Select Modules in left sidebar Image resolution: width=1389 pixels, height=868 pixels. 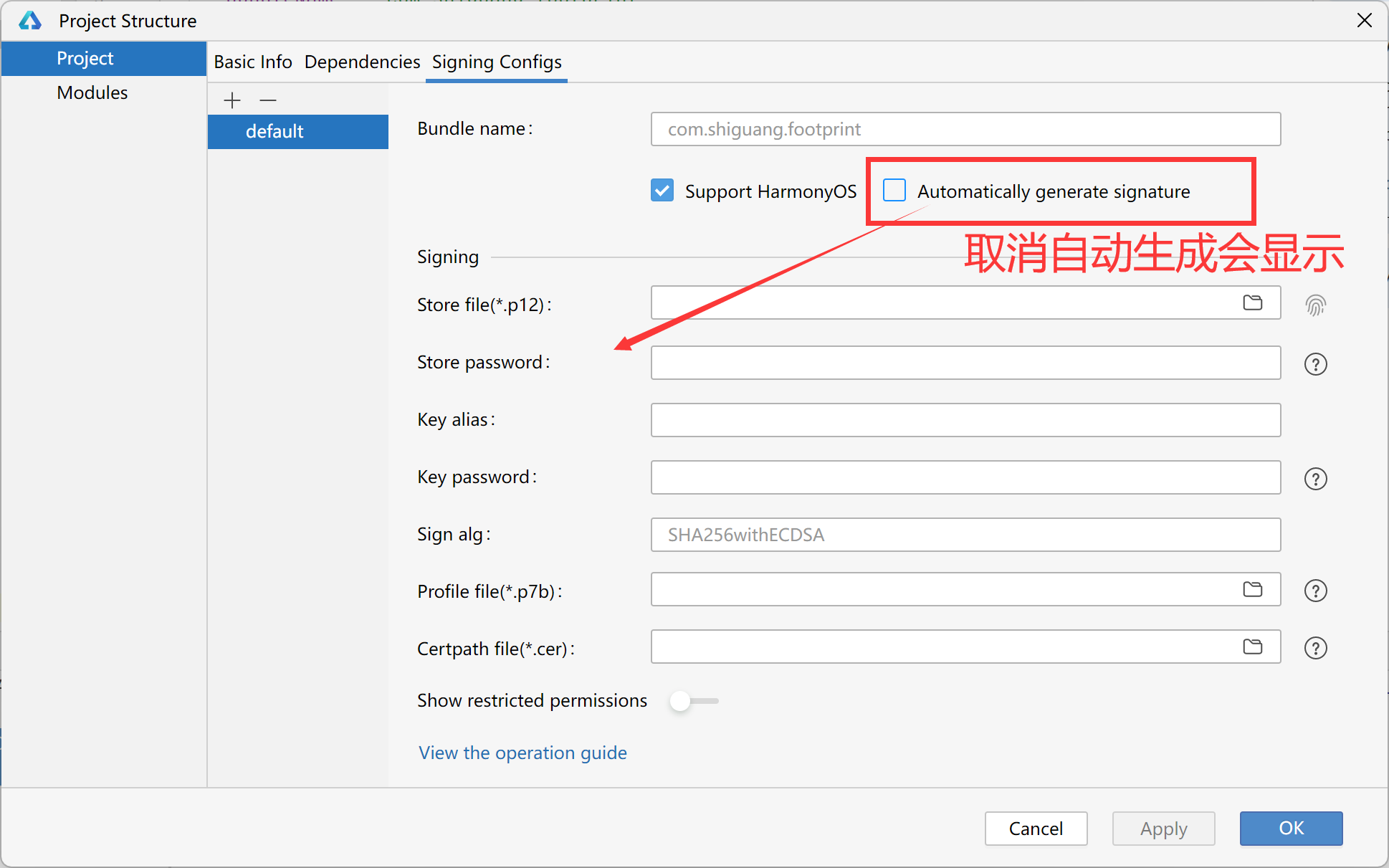(x=92, y=93)
